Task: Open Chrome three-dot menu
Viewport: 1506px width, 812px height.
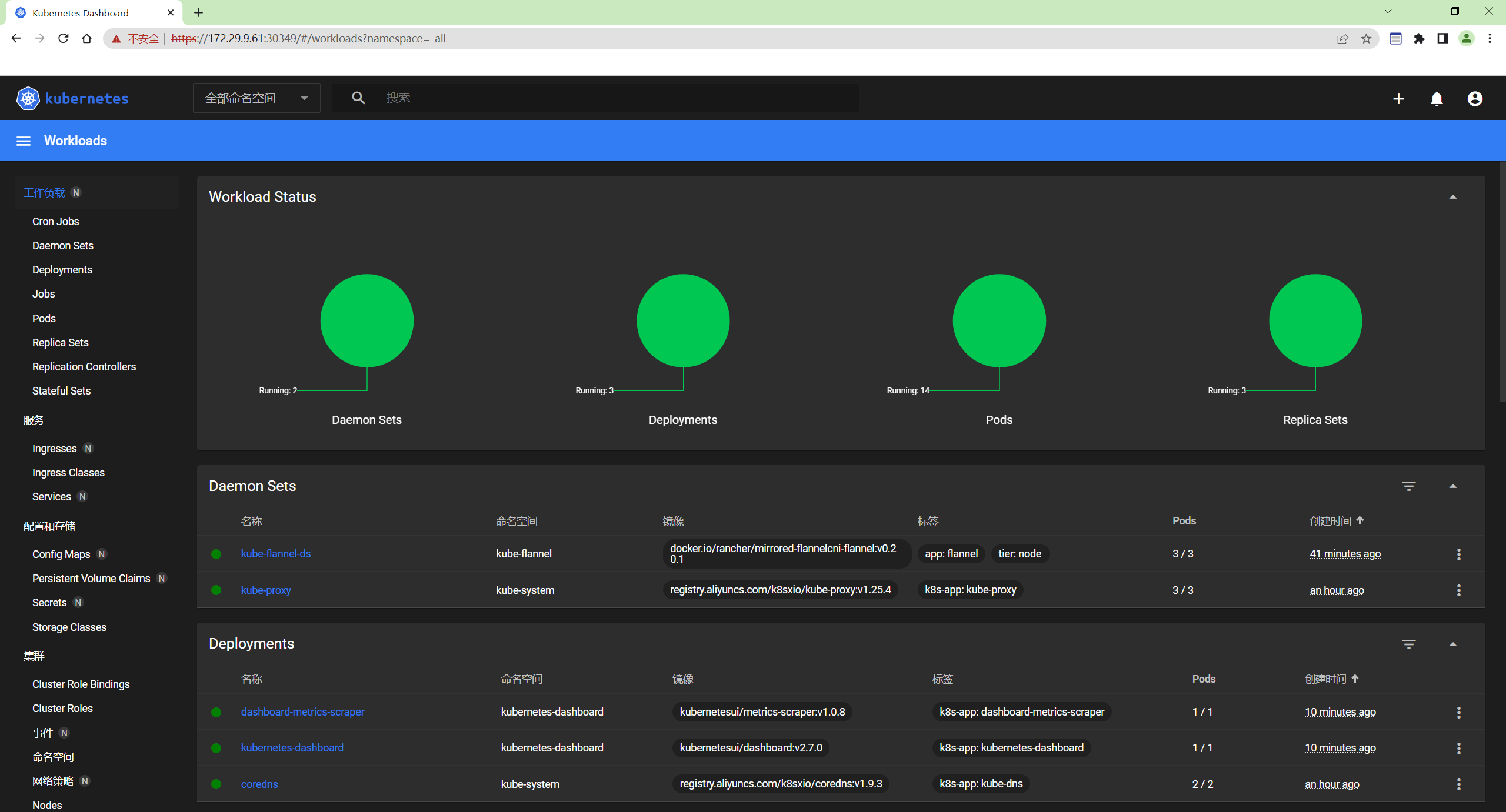Action: pos(1490,38)
